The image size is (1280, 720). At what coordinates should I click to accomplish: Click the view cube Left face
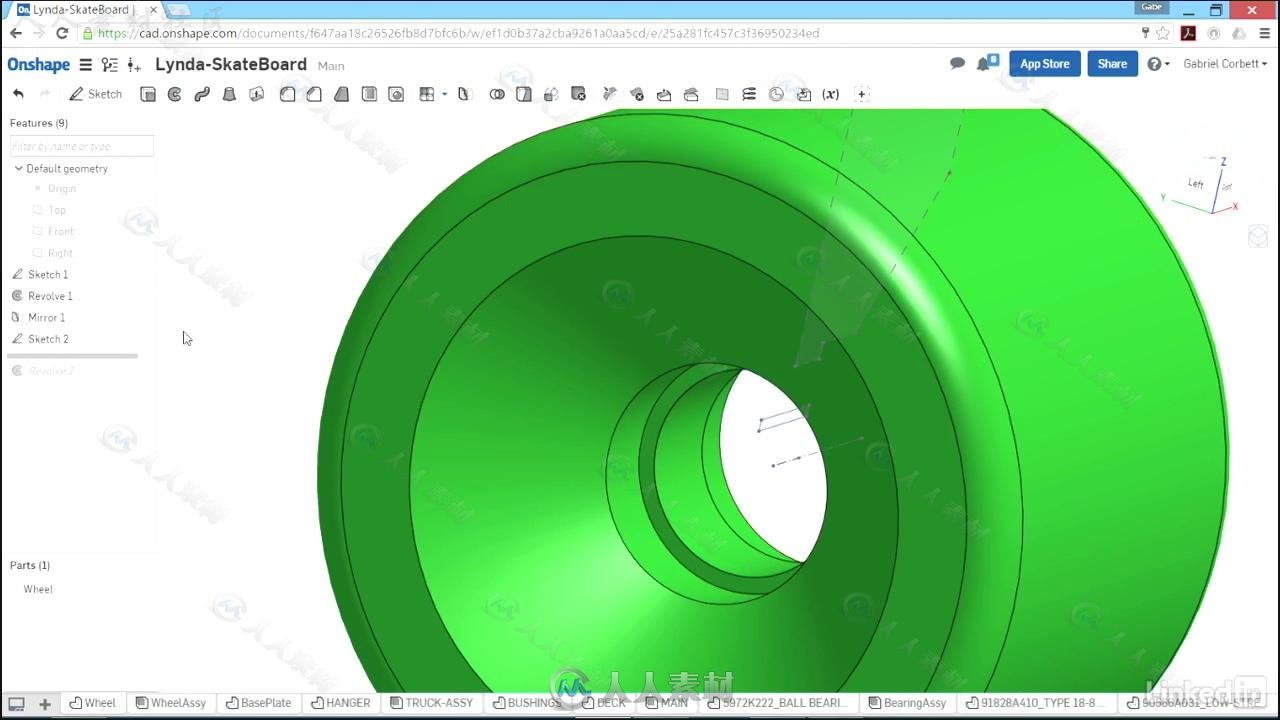click(x=1196, y=183)
